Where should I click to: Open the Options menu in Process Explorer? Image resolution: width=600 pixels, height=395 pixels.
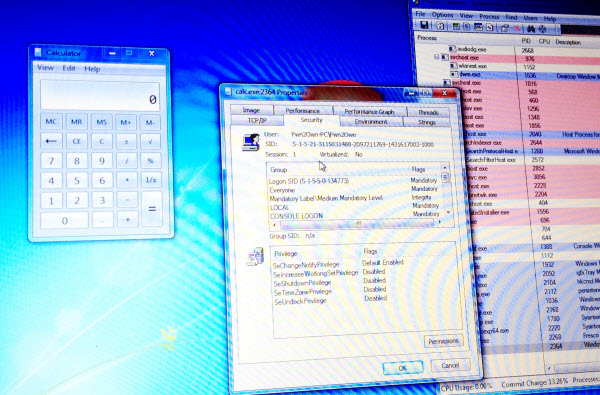pyautogui.click(x=442, y=15)
